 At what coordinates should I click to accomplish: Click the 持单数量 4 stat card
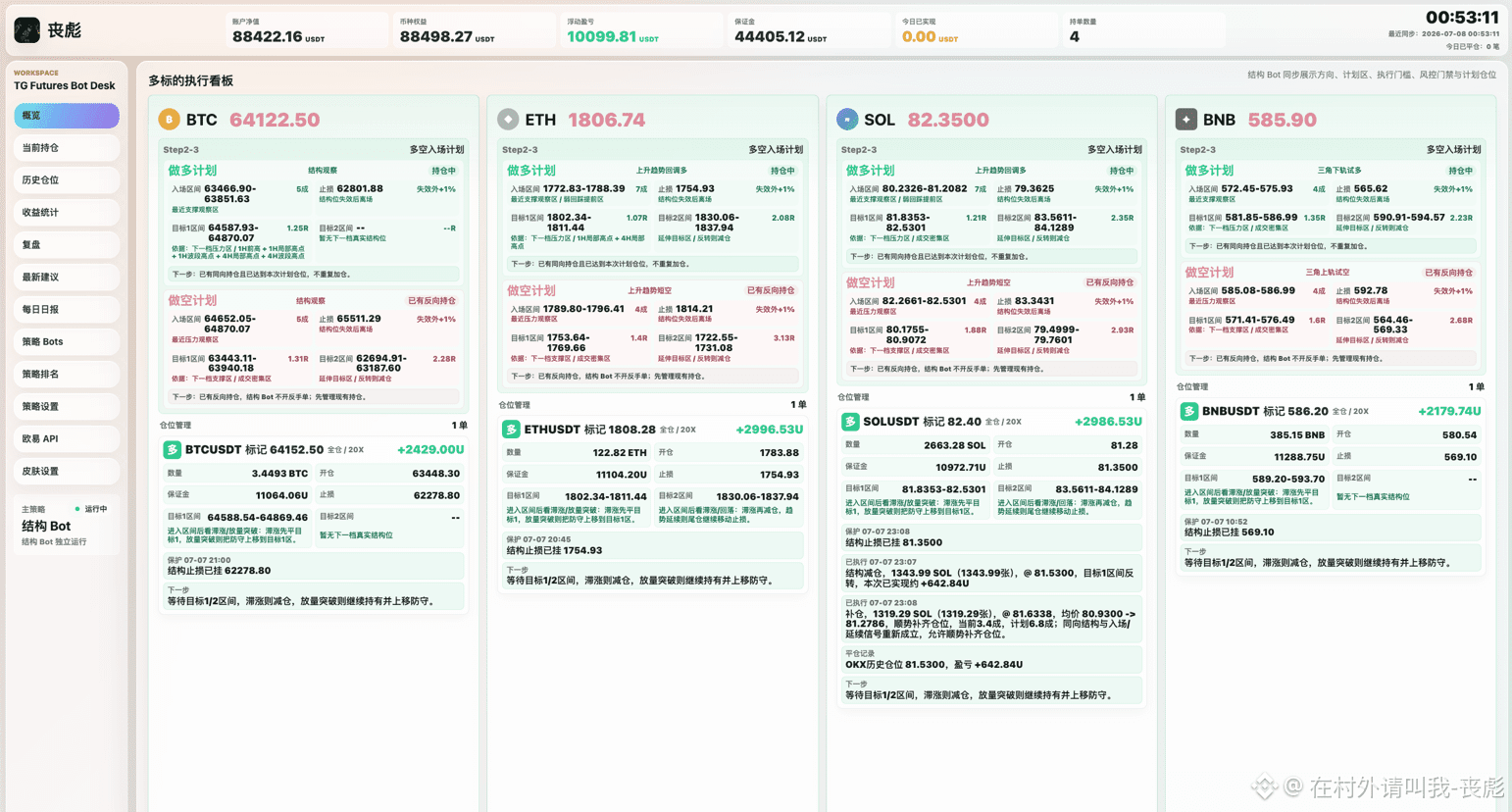[x=1143, y=30]
